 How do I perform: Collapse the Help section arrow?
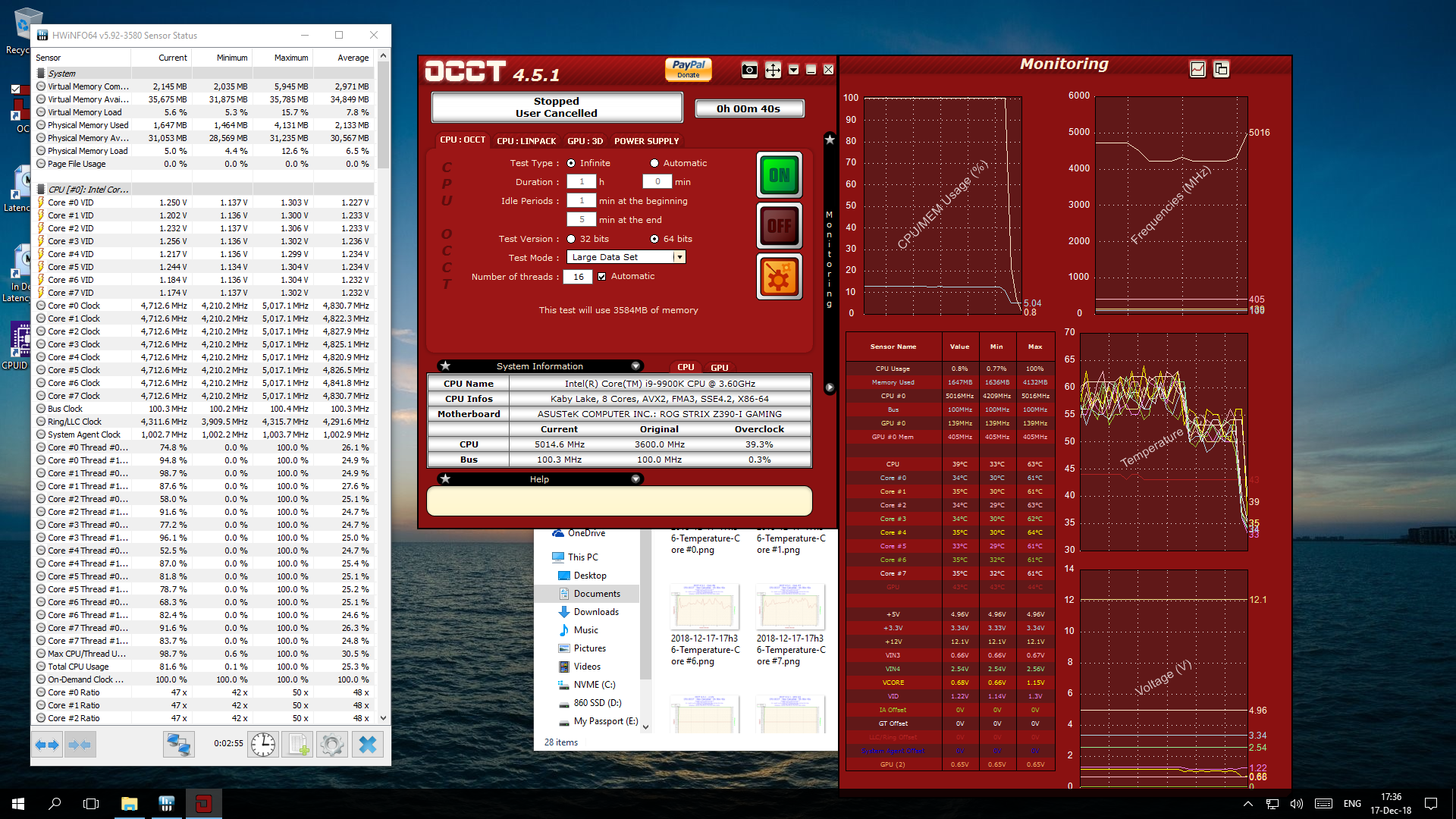(x=635, y=479)
